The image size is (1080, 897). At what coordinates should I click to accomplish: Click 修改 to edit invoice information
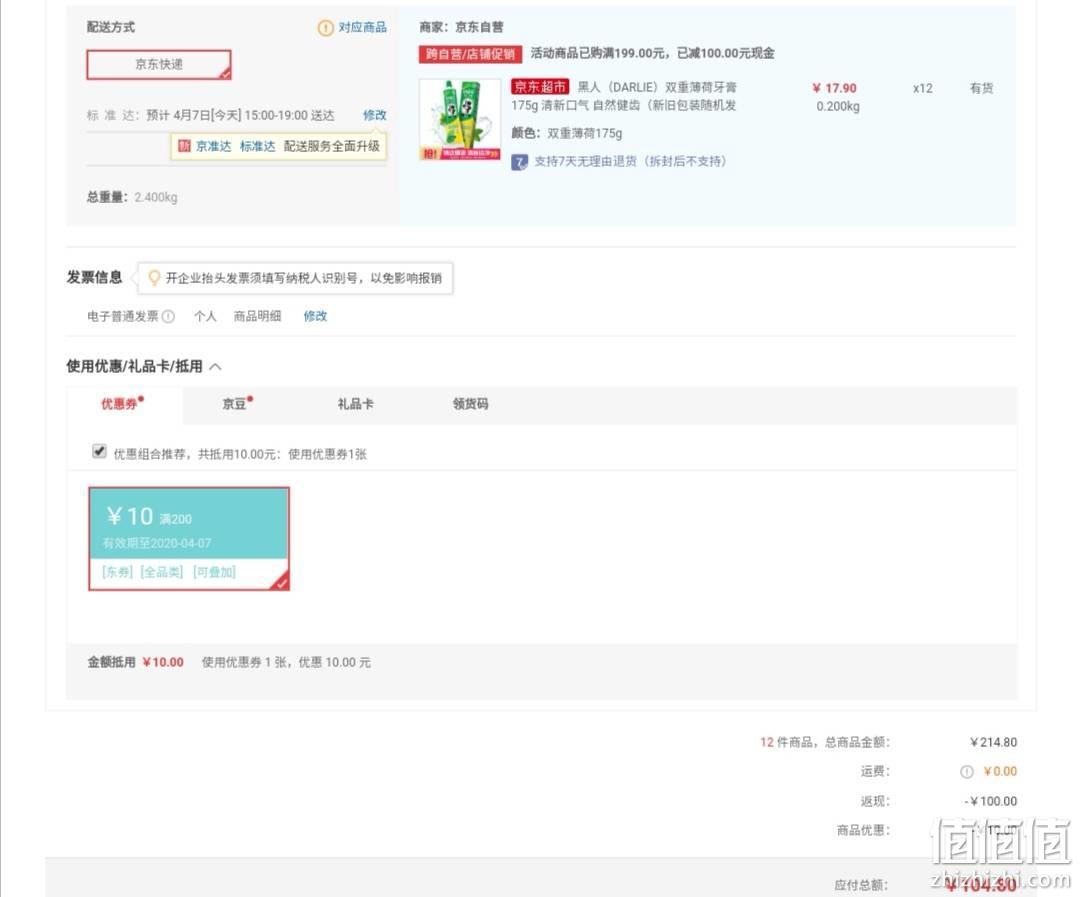tap(315, 316)
